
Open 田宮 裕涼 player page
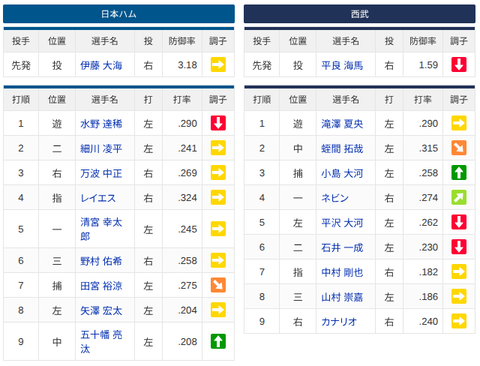pos(101,286)
